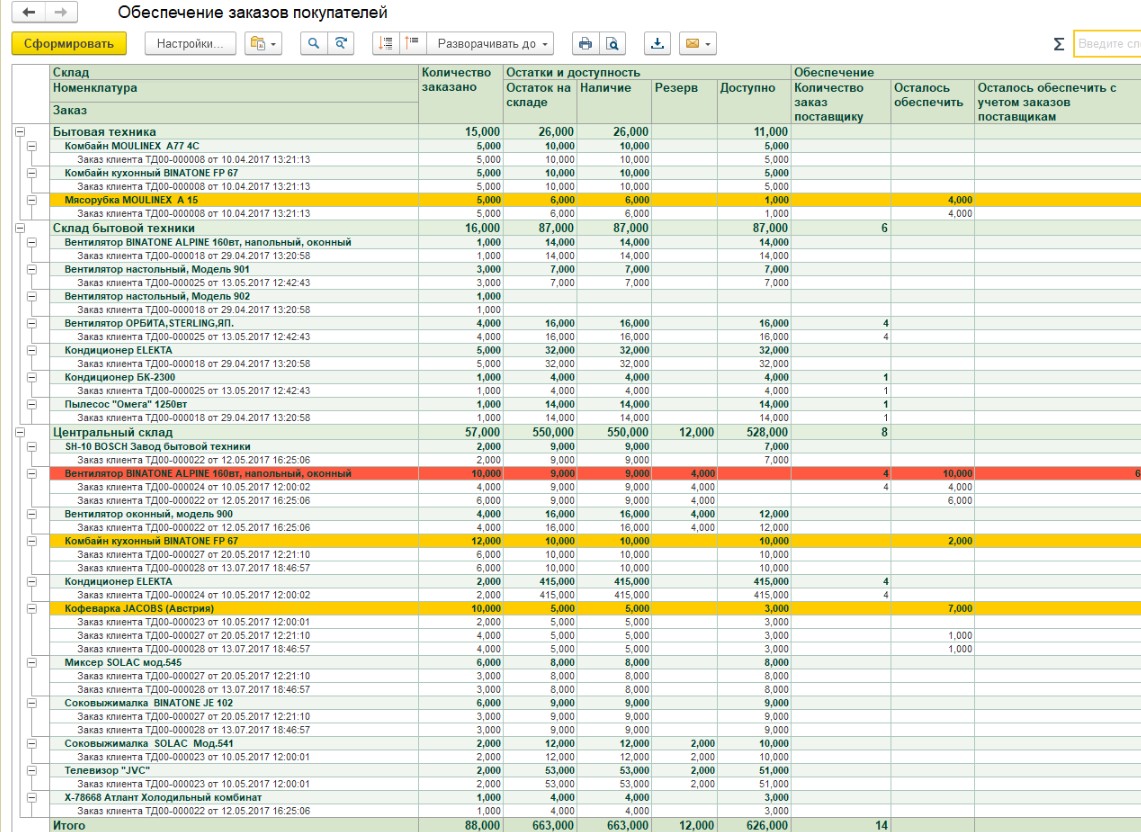Click the magnifier search icon

(313, 44)
